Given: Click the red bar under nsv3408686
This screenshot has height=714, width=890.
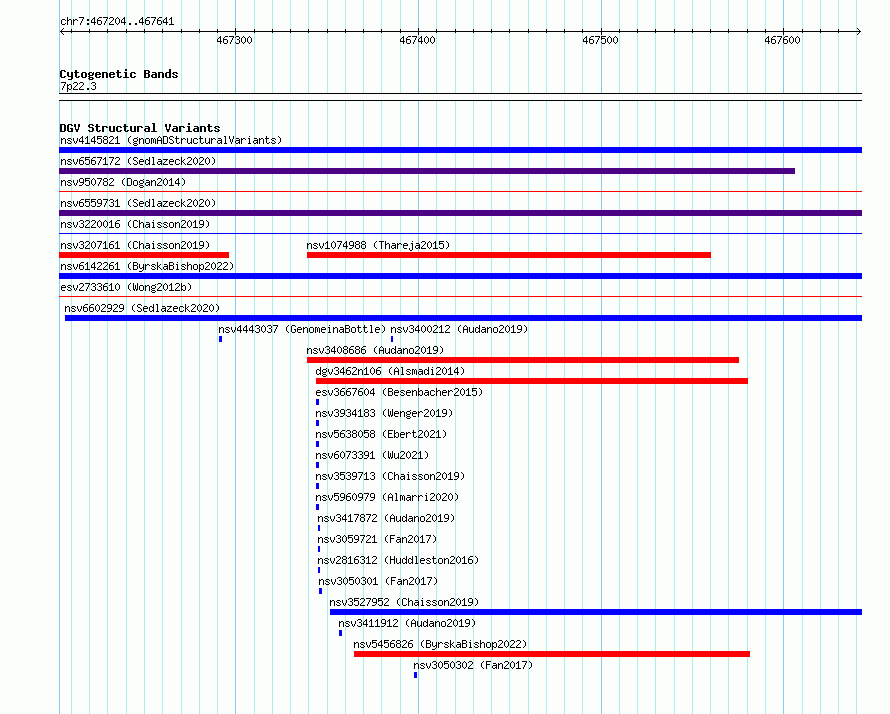Looking at the screenshot, I should click(523, 360).
